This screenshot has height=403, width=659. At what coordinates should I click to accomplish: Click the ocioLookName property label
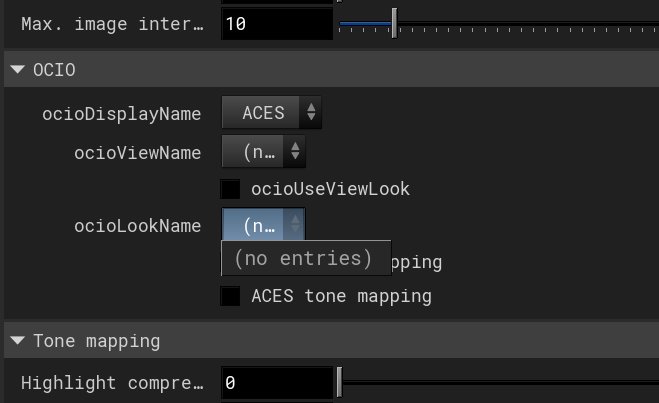tap(137, 226)
